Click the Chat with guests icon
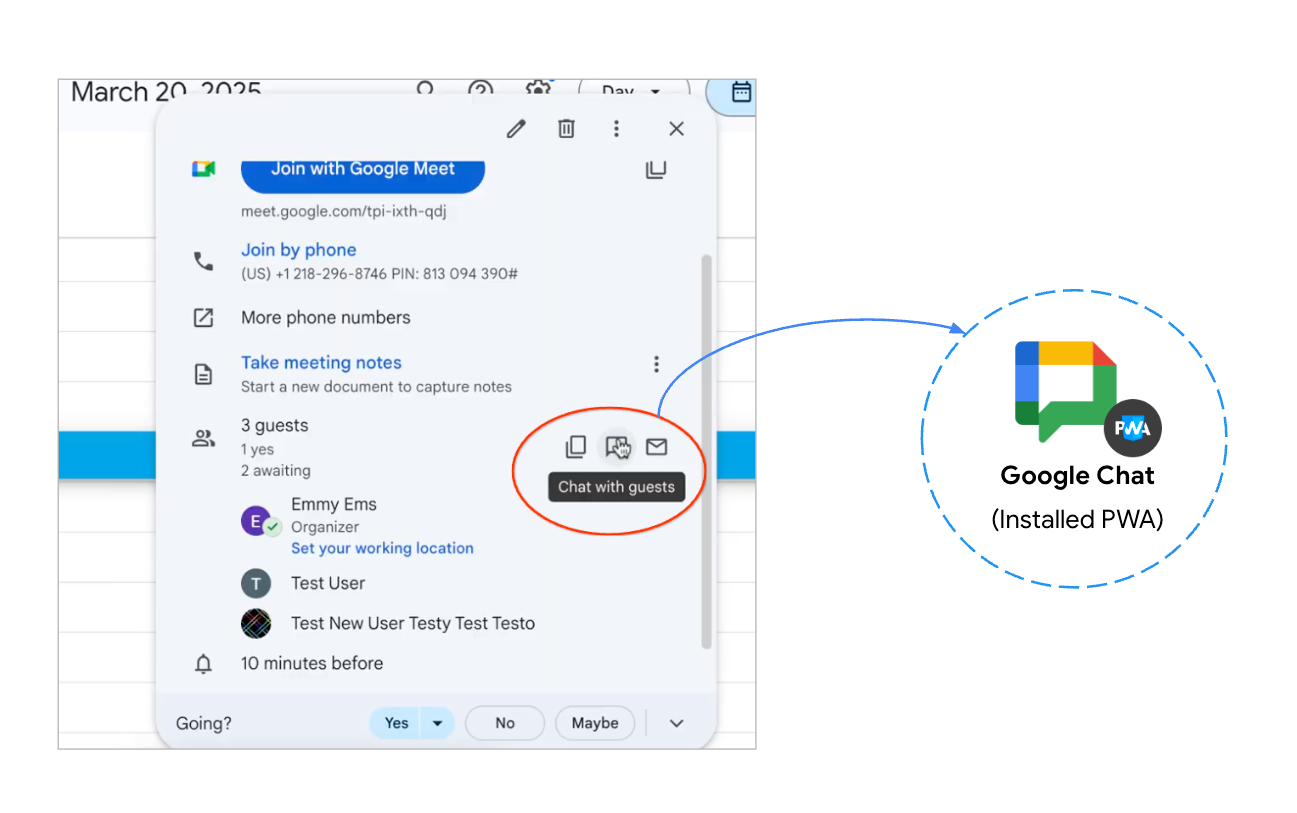This screenshot has height=813, width=1297. 617,447
